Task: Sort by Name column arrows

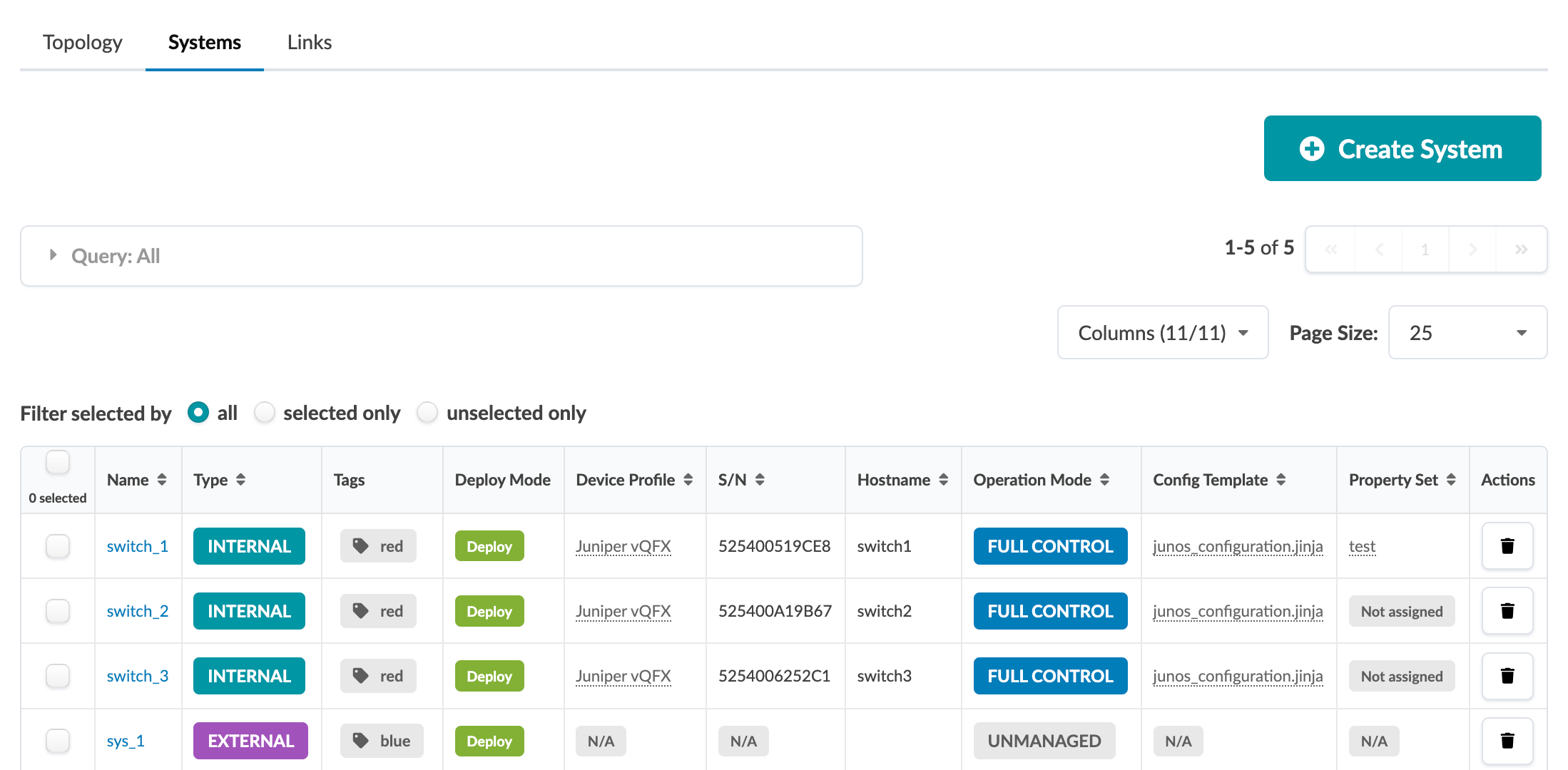Action: 162,480
